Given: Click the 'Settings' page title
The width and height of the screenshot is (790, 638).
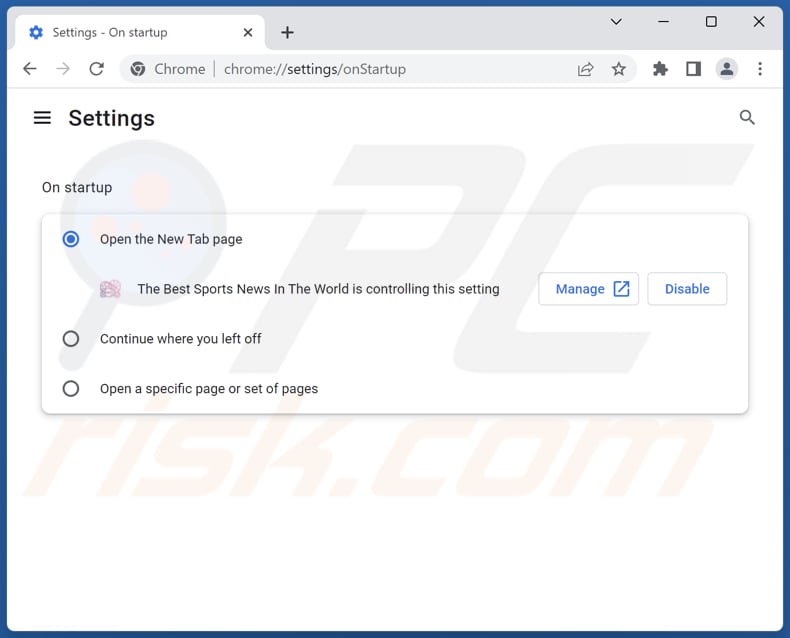Looking at the screenshot, I should 111,118.
